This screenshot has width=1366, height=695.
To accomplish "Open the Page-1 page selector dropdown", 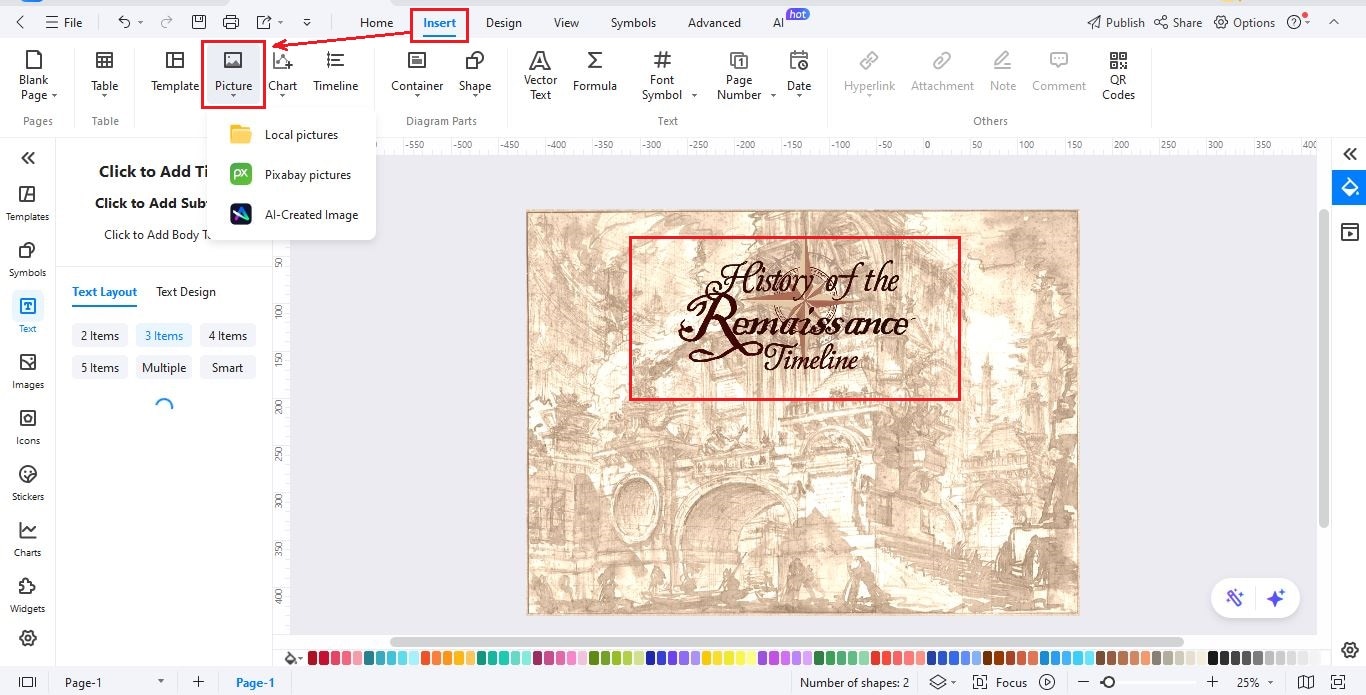I will 113,682.
